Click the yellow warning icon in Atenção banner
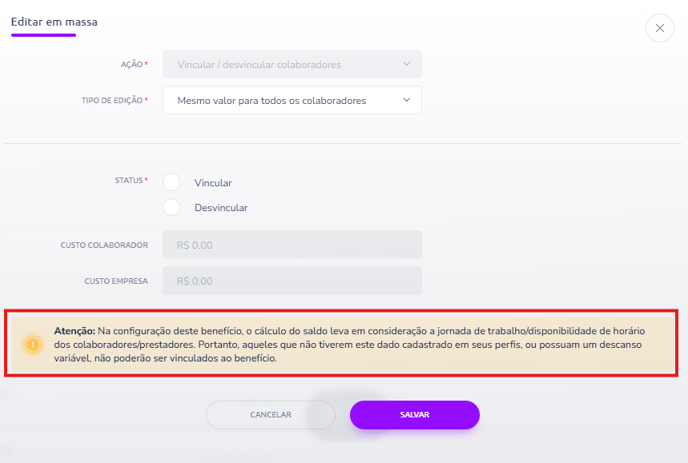Image resolution: width=688 pixels, height=463 pixels. coord(32,345)
